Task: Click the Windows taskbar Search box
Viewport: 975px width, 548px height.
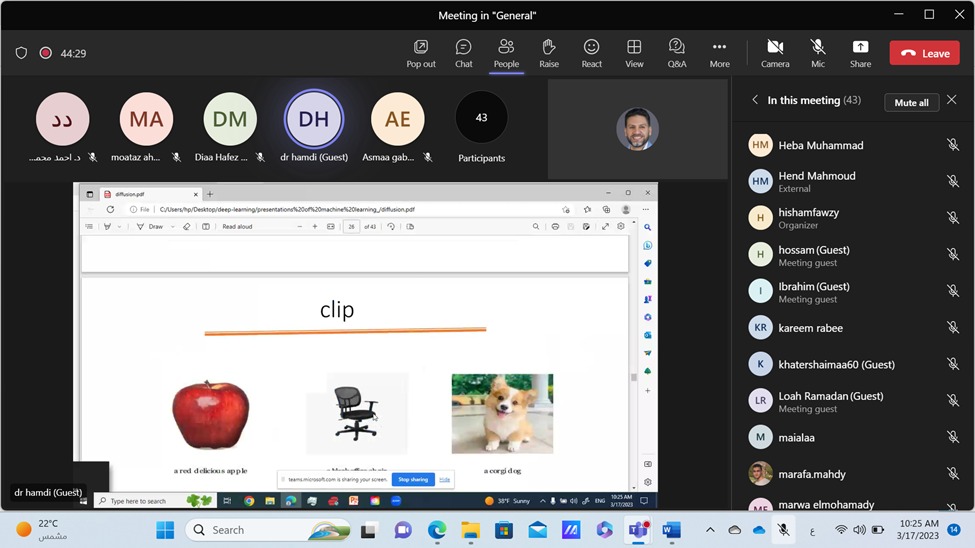Action: point(262,530)
